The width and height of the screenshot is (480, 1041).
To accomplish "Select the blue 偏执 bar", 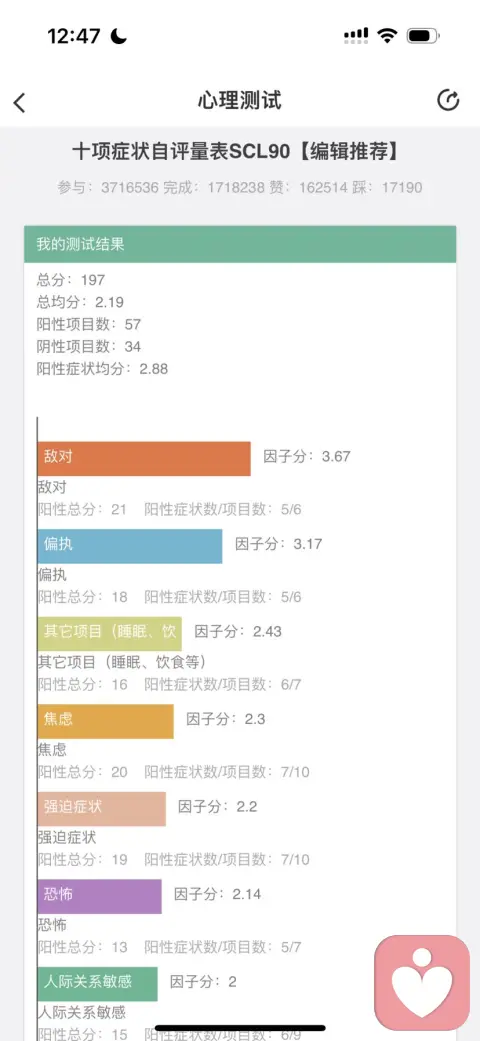I will 130,546.
